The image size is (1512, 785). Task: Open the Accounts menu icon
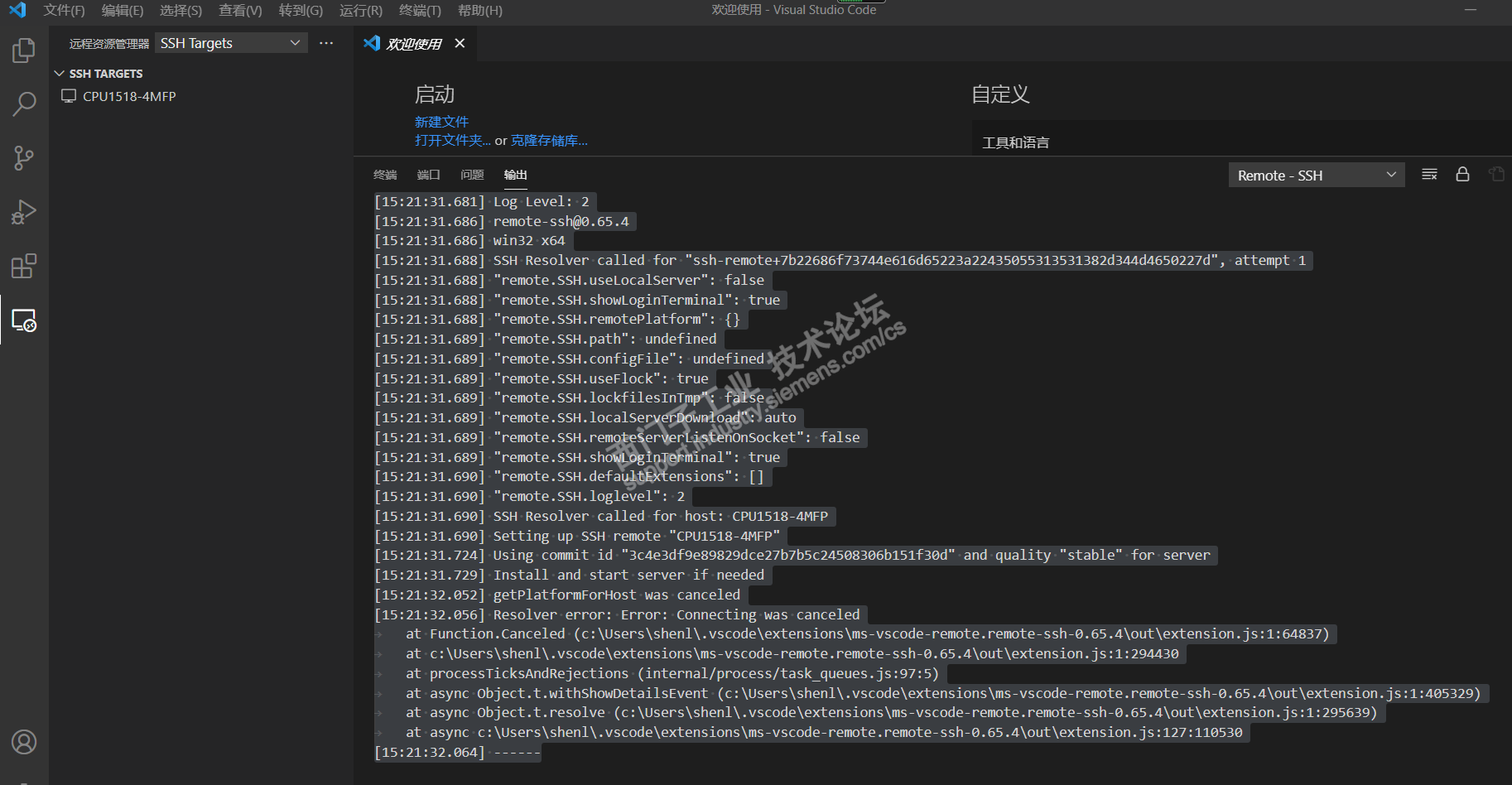tap(24, 742)
